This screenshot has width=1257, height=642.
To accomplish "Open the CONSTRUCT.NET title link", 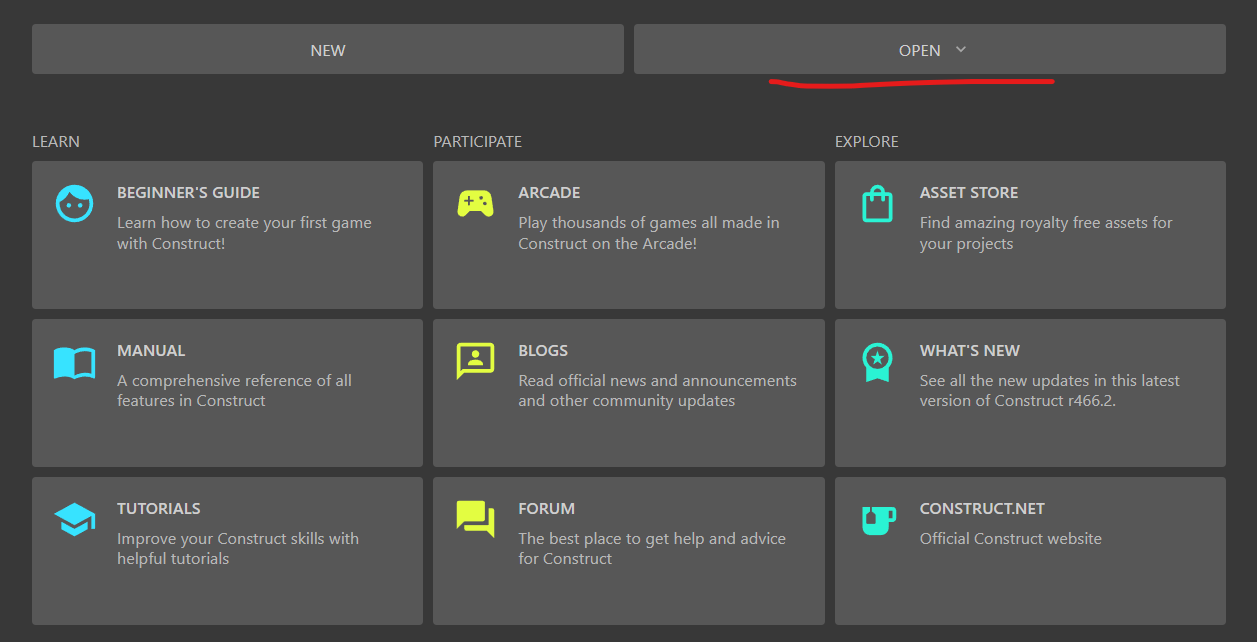I will [982, 509].
